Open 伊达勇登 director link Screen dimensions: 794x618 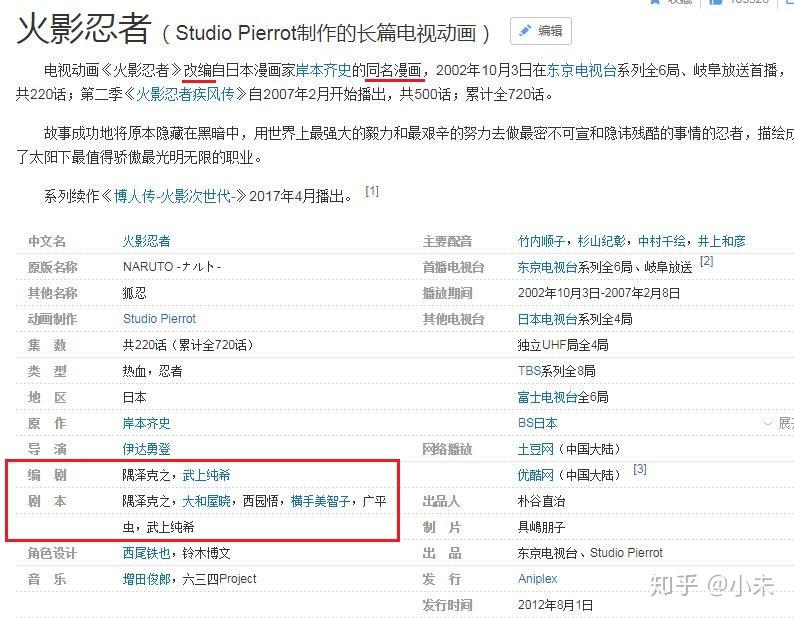point(146,449)
